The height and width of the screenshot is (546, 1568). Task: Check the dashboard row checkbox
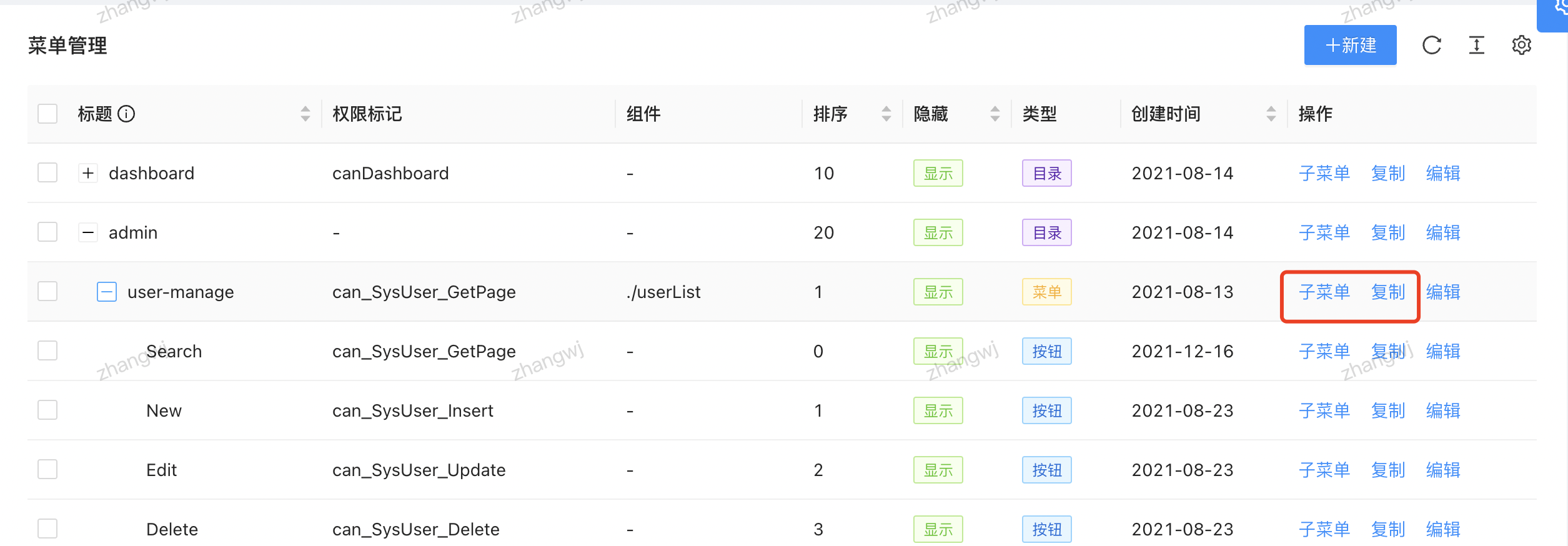(47, 173)
